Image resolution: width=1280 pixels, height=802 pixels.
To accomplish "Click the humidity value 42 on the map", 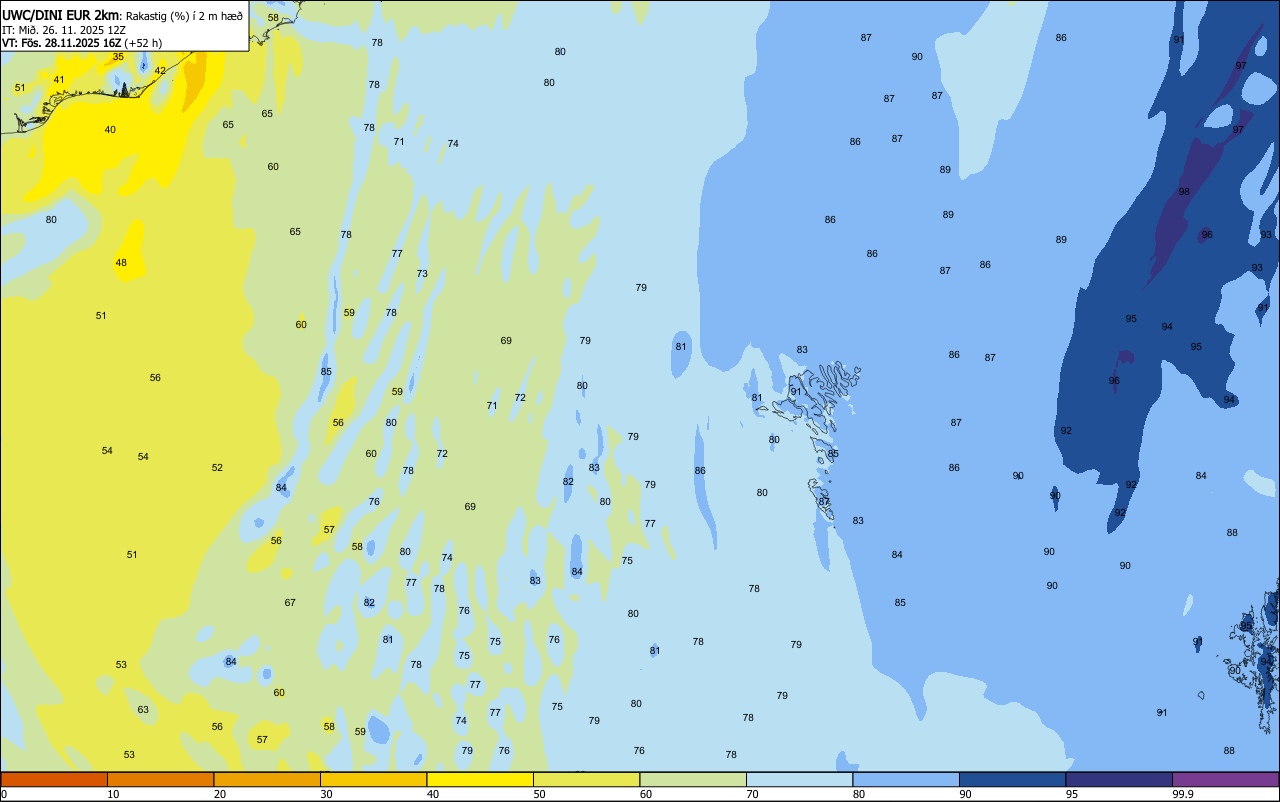I will click(160, 71).
